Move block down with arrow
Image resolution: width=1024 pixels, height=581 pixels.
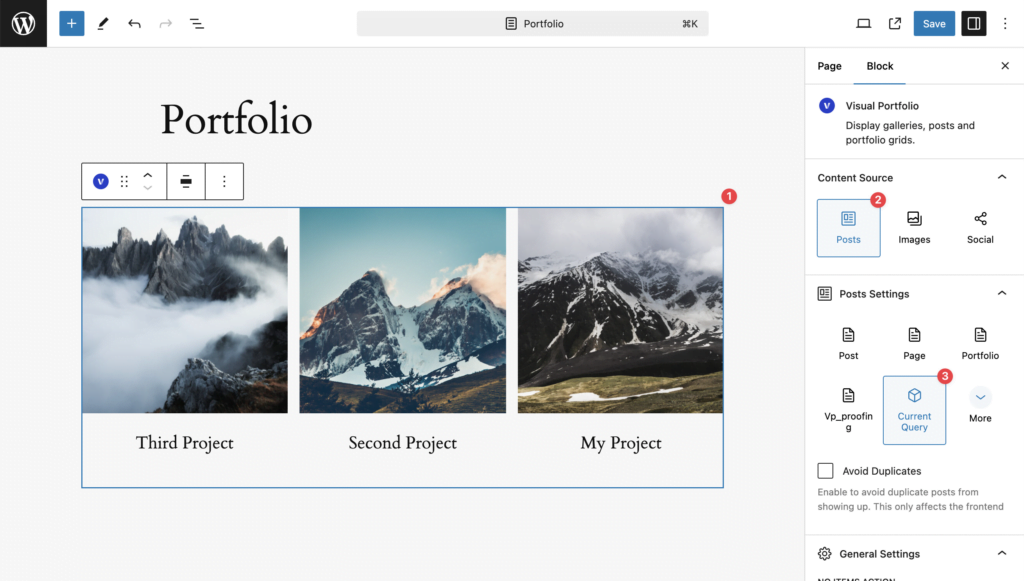point(148,188)
